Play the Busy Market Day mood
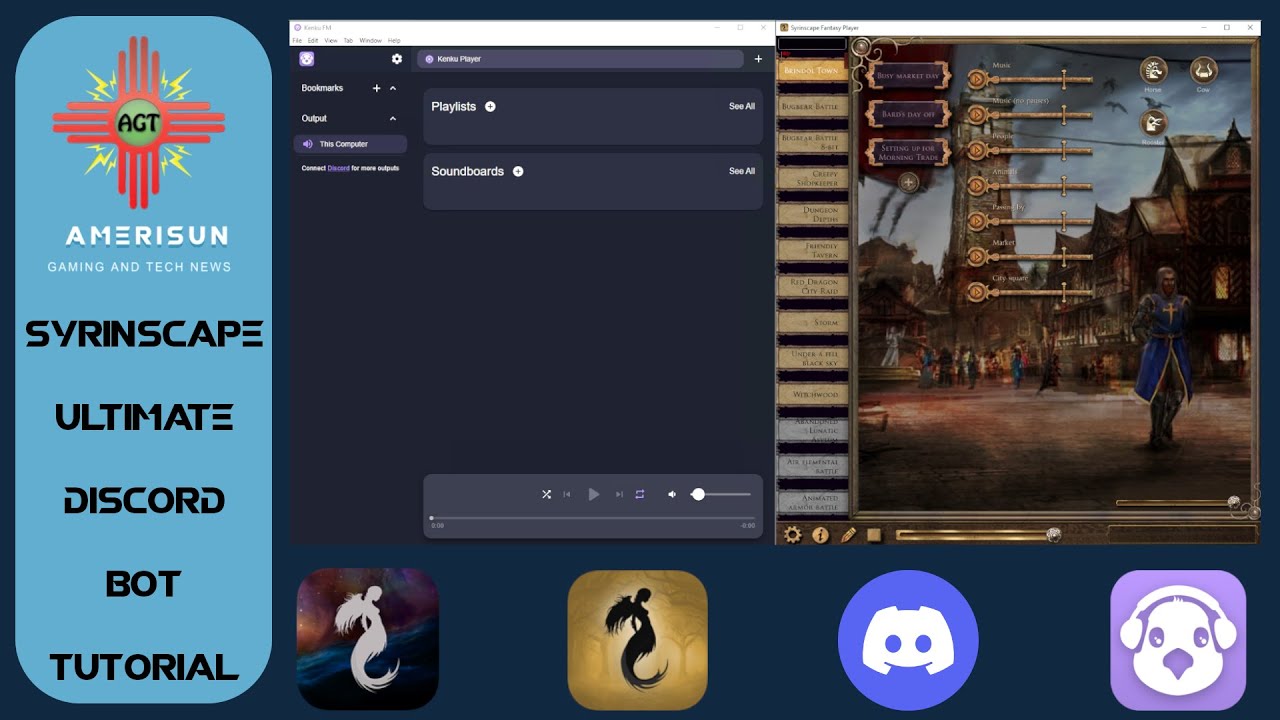Viewport: 1280px width, 720px height. 907,76
